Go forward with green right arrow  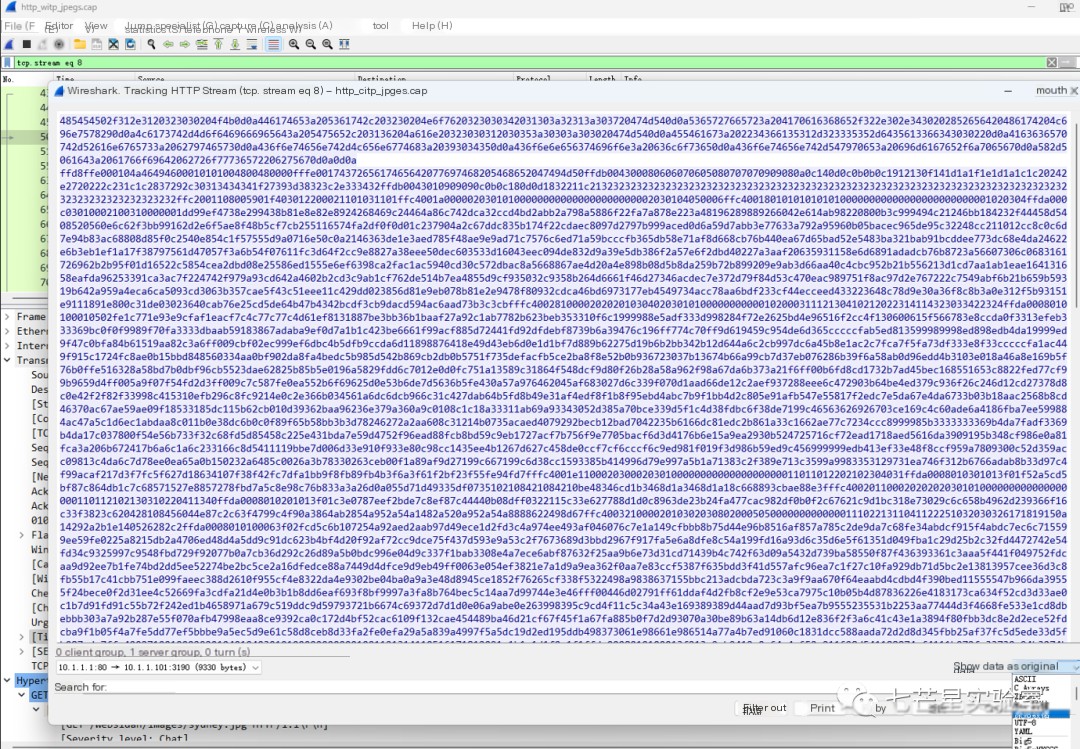185,44
